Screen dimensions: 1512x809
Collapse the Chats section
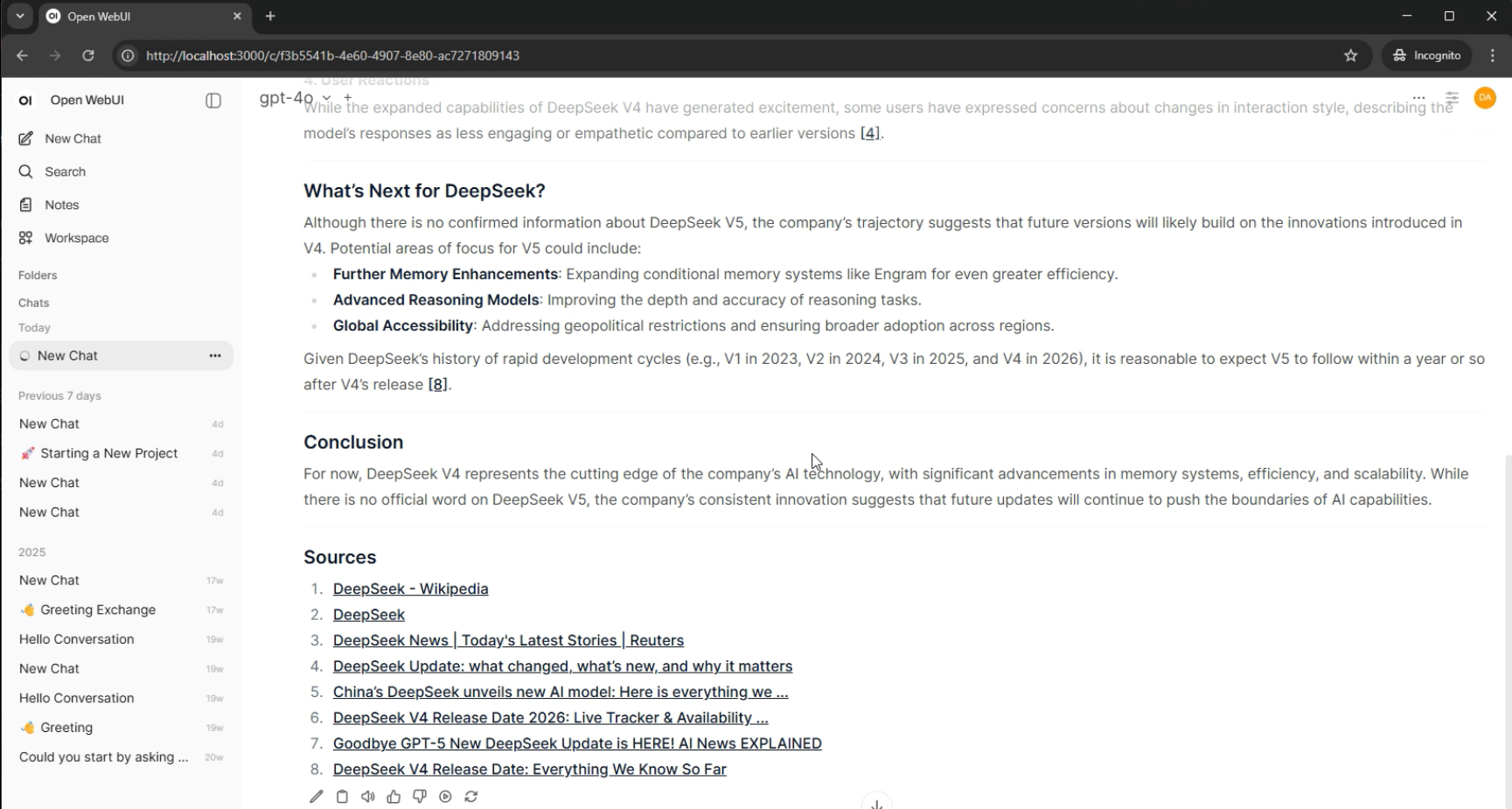tap(34, 303)
